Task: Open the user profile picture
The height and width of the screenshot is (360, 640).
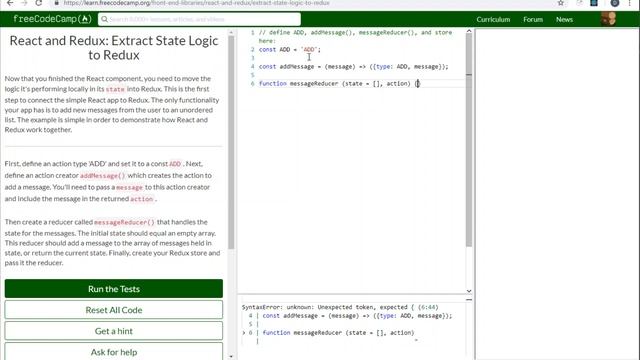Action: pyautogui.click(x=609, y=19)
